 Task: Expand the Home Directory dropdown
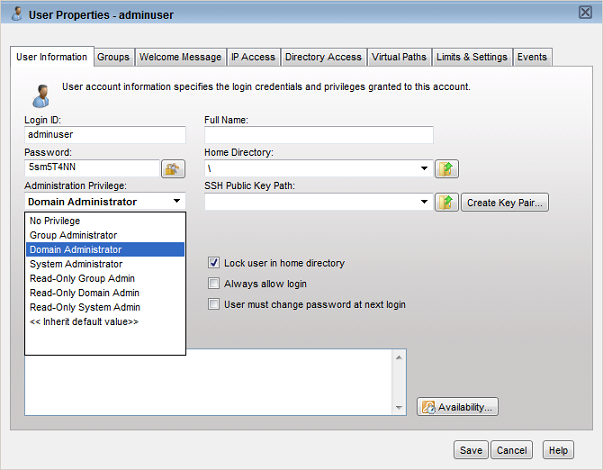click(x=424, y=169)
